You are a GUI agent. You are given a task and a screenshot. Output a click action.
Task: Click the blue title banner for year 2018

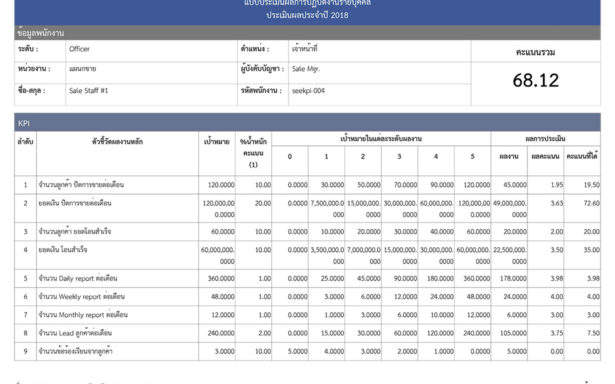[x=307, y=12]
